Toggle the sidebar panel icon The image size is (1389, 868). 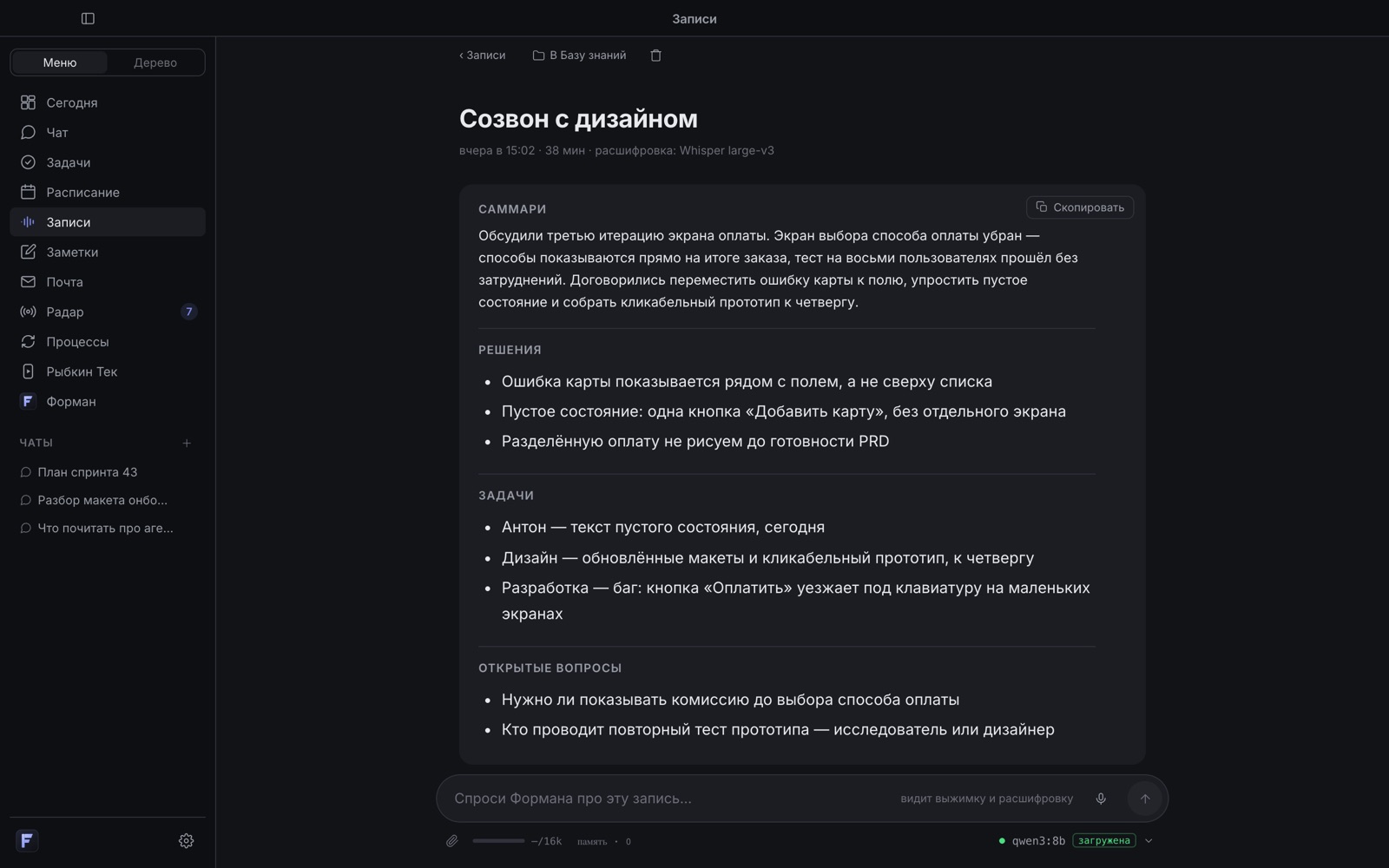click(88, 18)
